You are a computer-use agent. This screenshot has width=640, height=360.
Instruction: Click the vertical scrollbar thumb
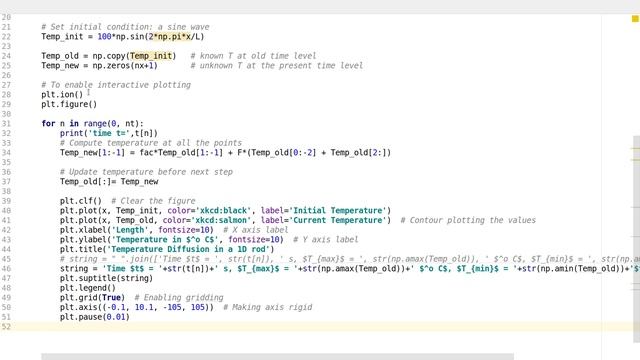[x=636, y=239]
